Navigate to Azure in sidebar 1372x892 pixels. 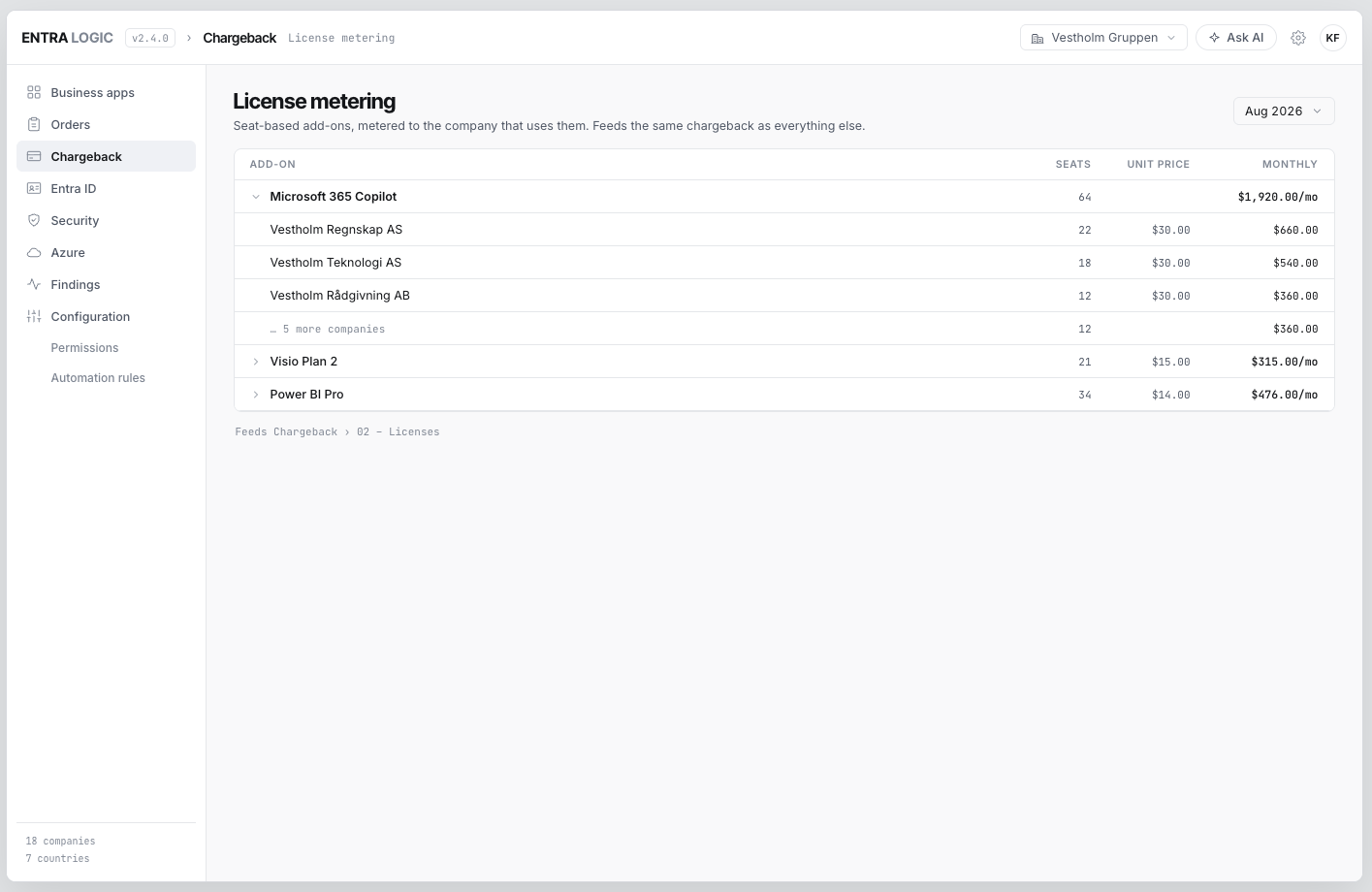point(106,252)
